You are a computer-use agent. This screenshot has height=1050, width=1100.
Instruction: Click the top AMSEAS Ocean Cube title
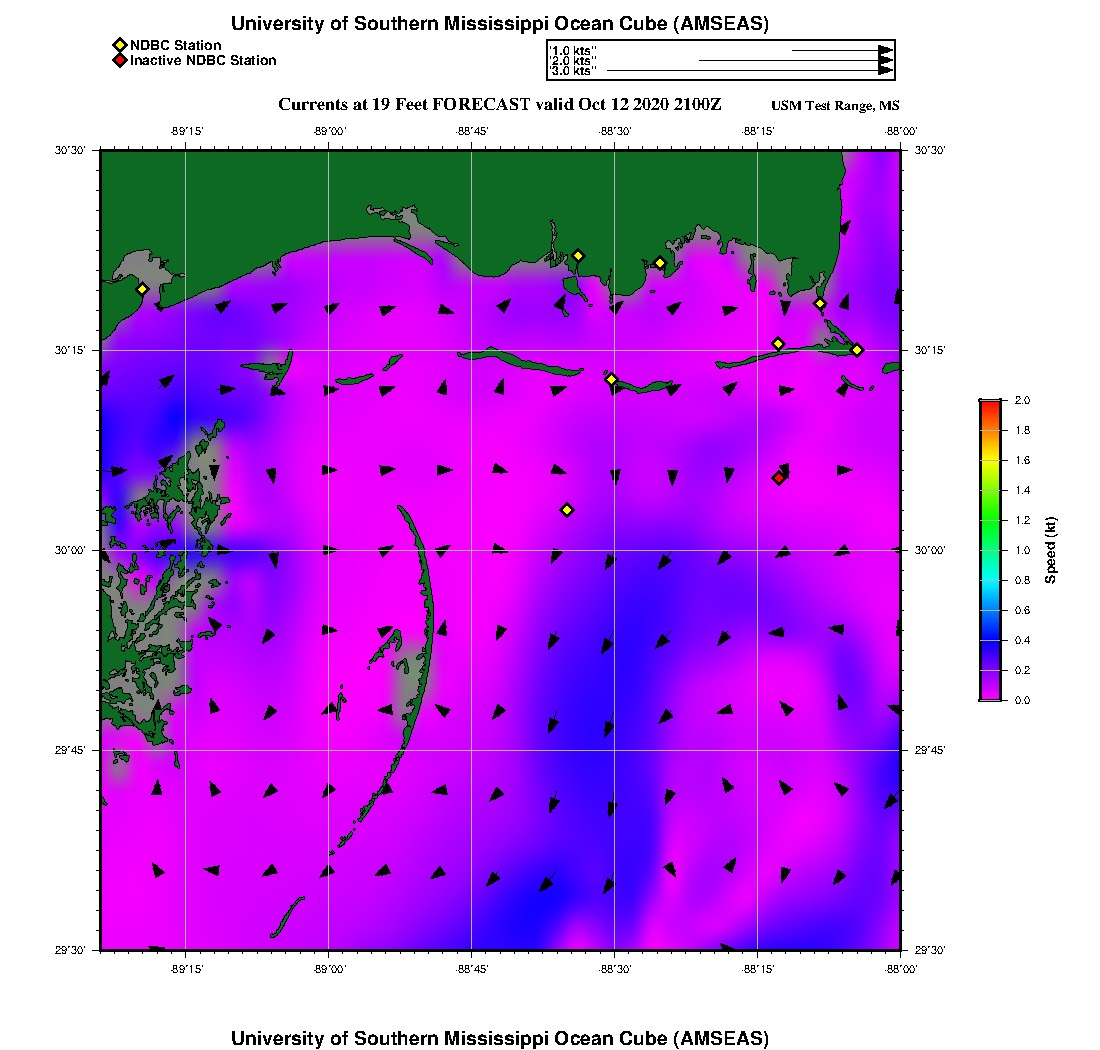pyautogui.click(x=499, y=24)
